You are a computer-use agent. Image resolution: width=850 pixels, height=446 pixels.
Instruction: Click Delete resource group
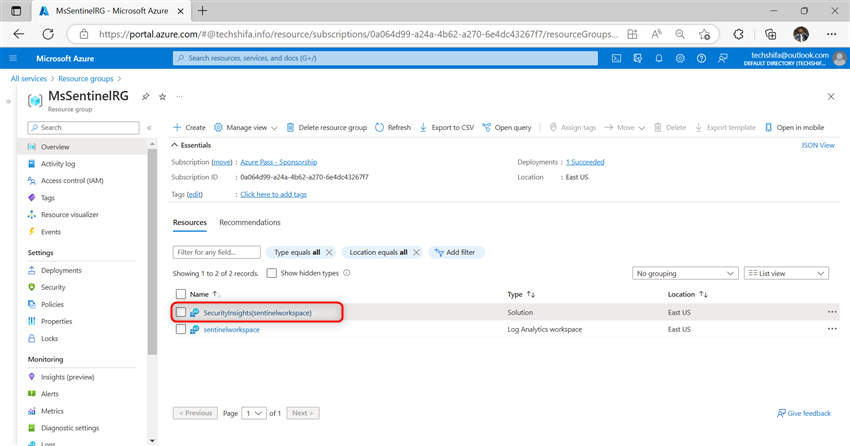coord(327,127)
